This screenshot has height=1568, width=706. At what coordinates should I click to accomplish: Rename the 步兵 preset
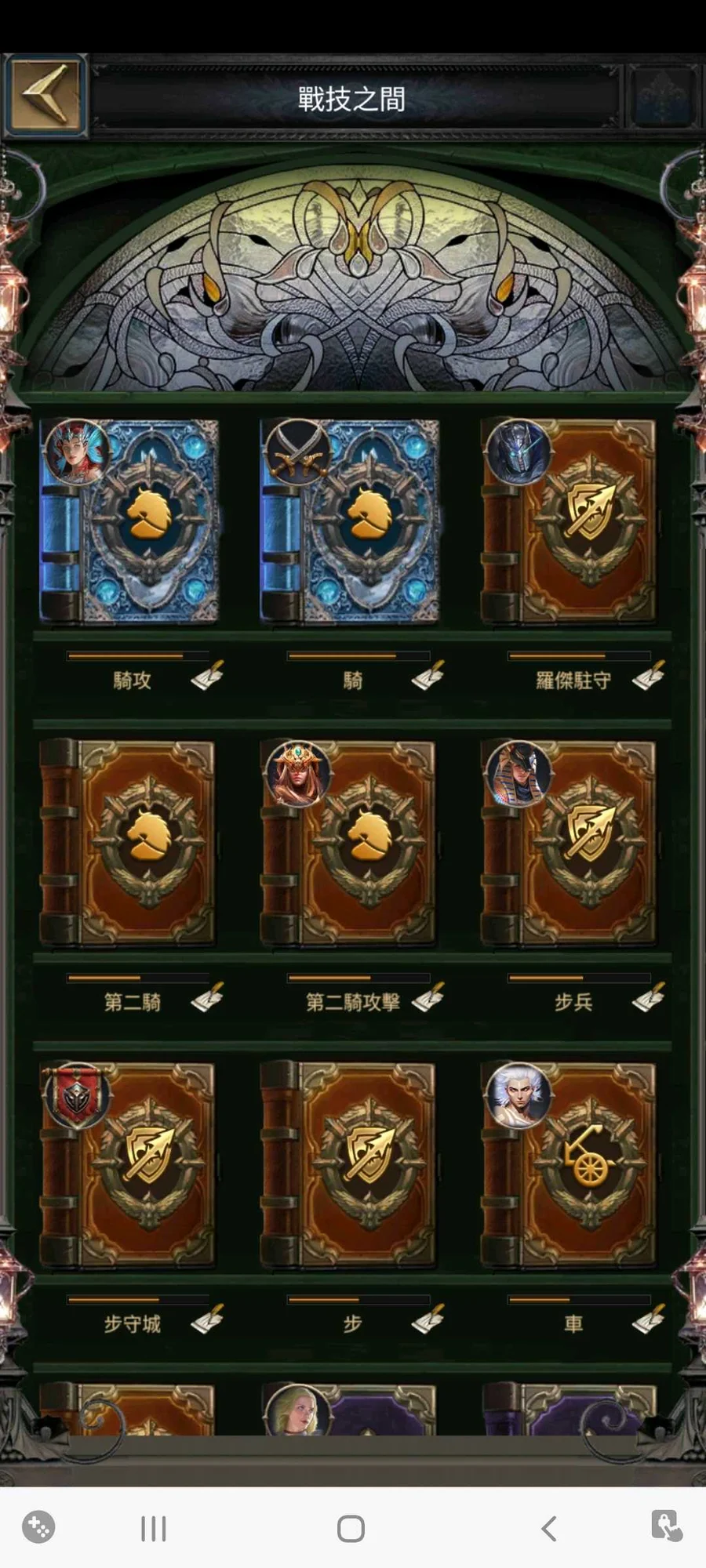649,997
